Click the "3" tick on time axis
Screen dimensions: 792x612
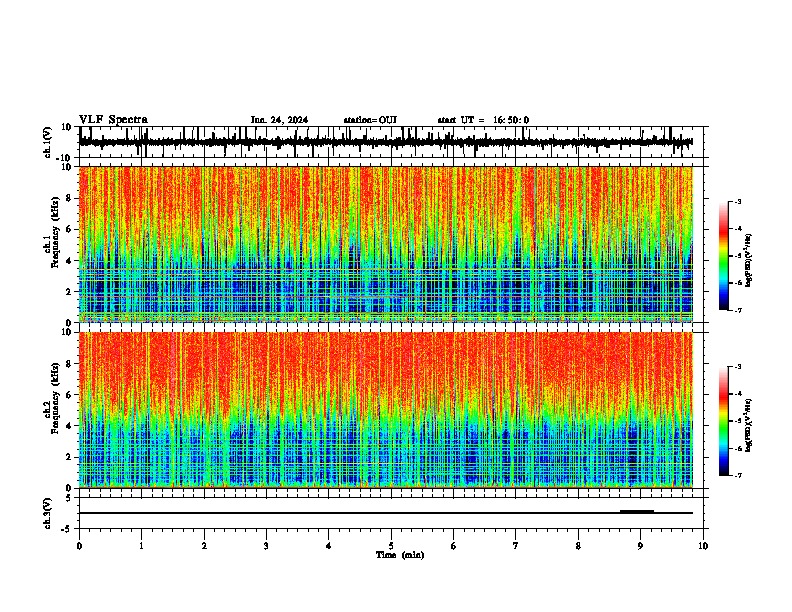coord(266,546)
